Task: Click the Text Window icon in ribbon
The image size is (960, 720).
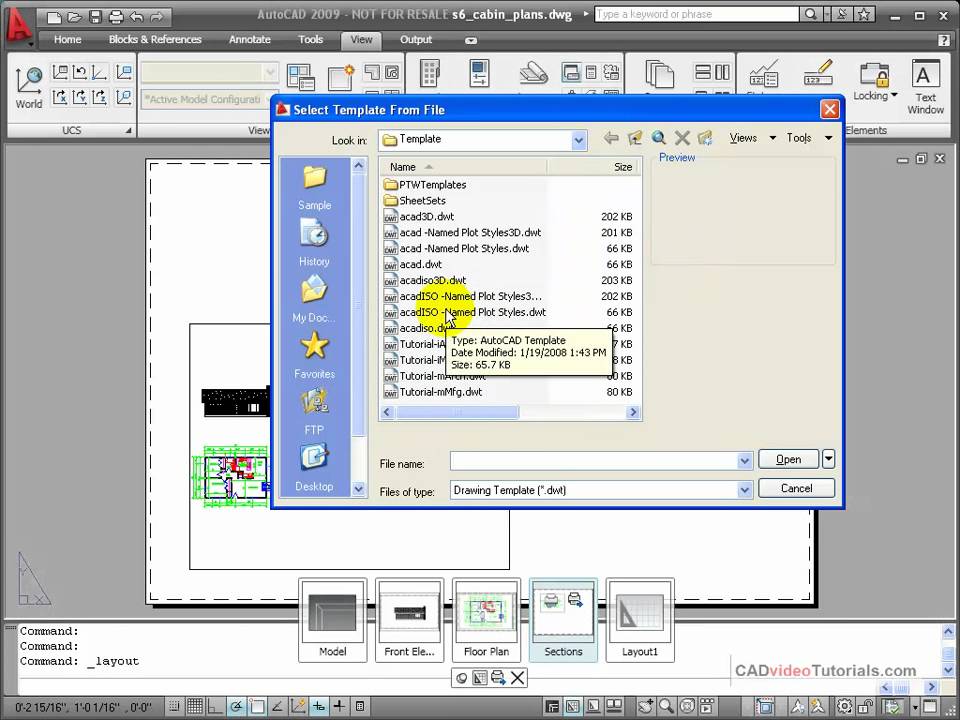Action: pos(925,87)
